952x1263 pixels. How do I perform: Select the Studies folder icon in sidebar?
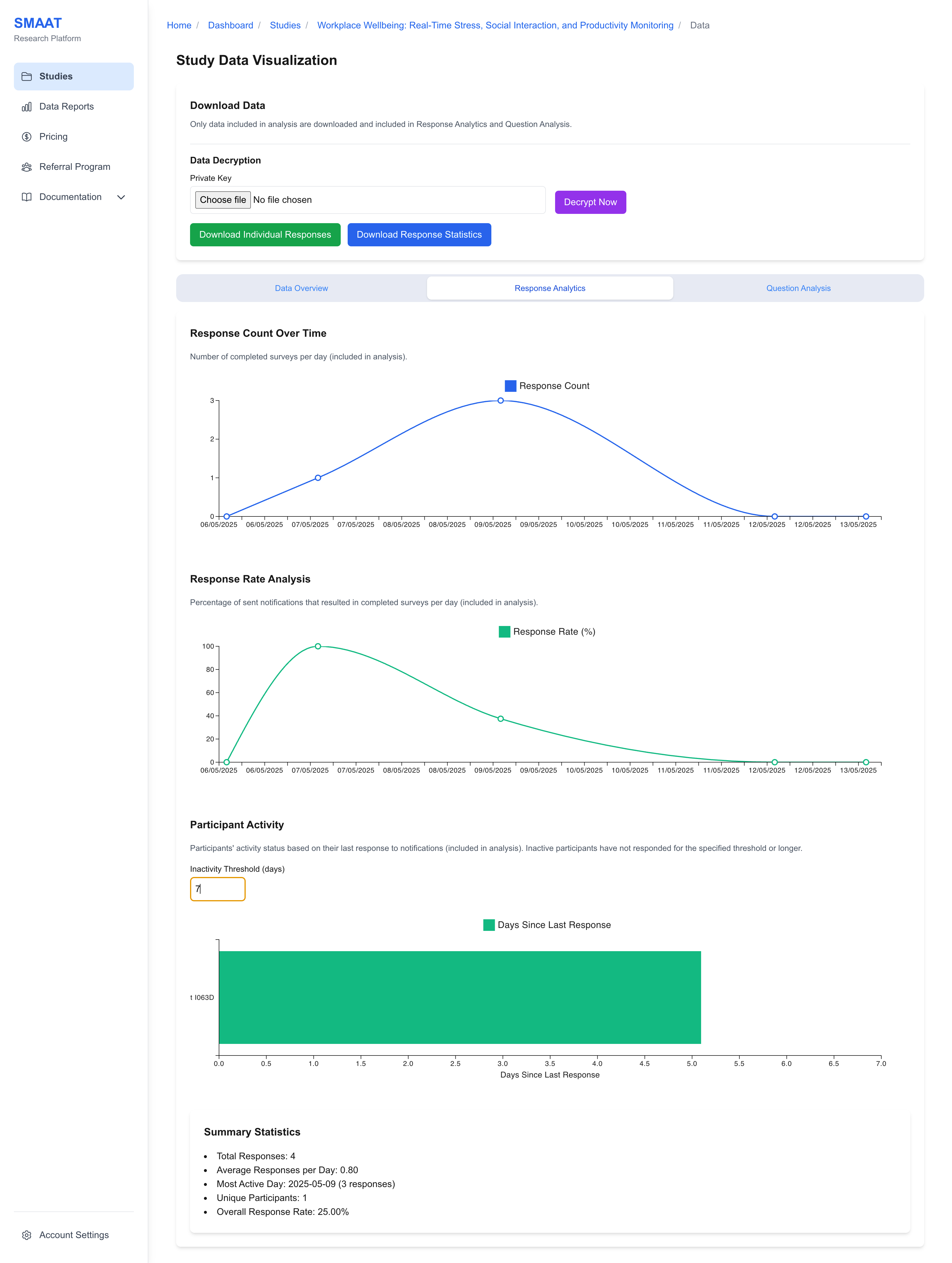27,76
